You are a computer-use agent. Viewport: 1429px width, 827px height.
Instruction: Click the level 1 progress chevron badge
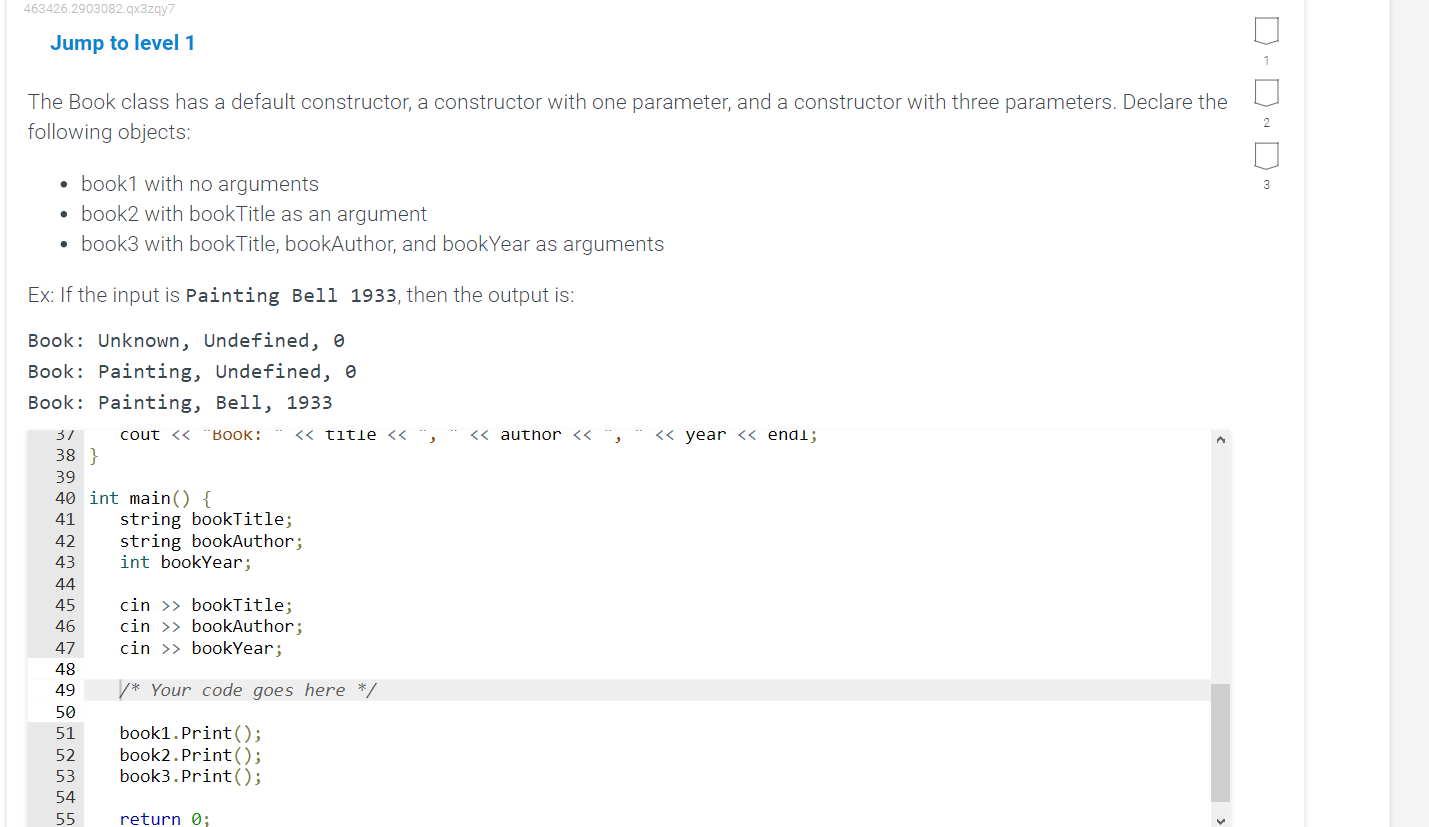click(x=1266, y=31)
